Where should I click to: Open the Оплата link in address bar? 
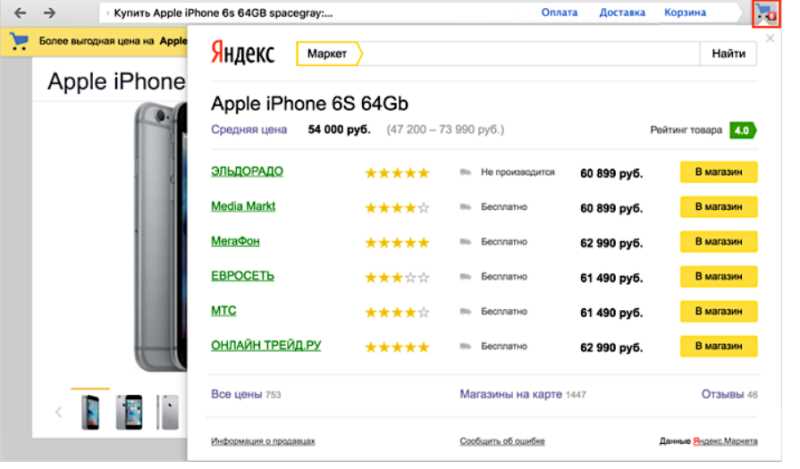click(x=559, y=12)
